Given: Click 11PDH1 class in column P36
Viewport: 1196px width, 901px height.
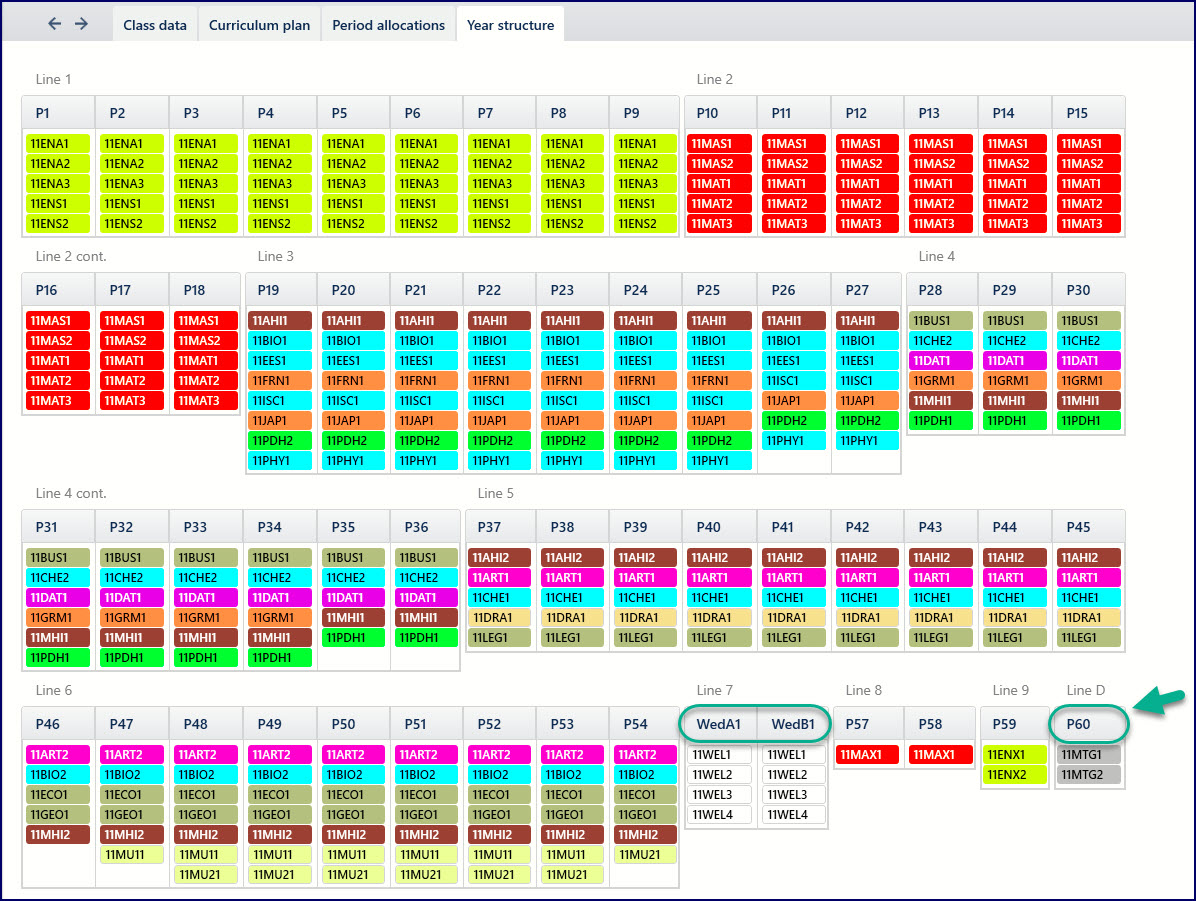Looking at the screenshot, I should 427,637.
